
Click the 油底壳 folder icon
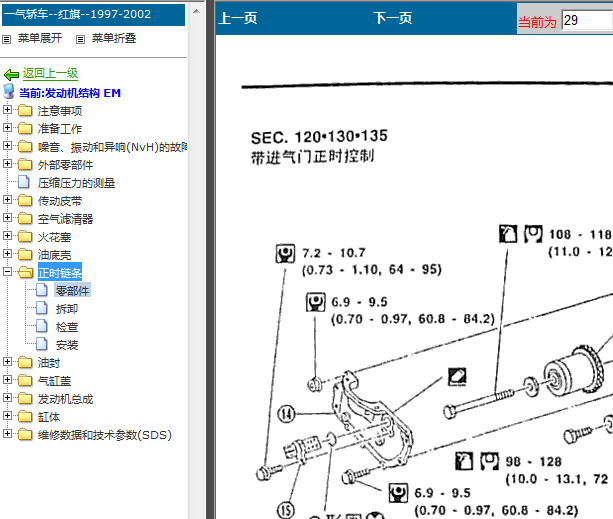25,254
